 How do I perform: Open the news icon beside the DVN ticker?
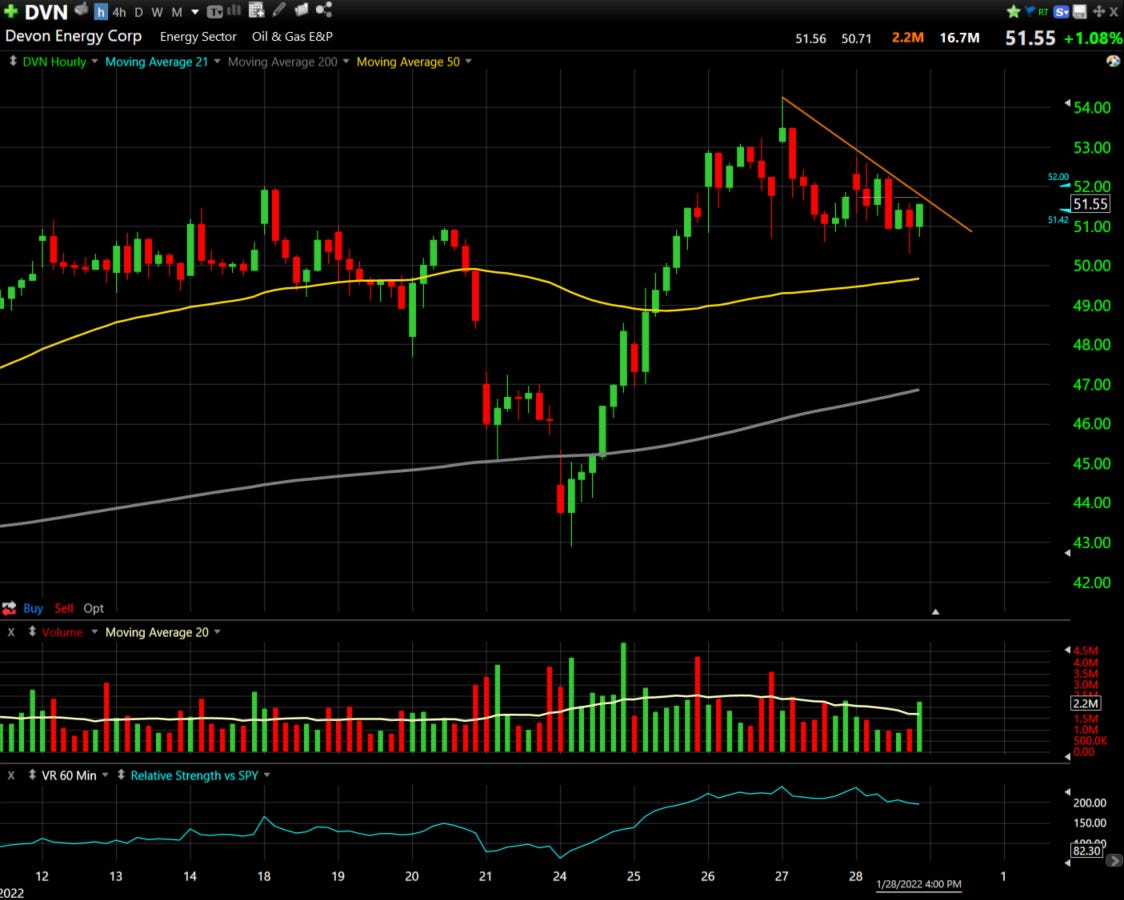(82, 9)
